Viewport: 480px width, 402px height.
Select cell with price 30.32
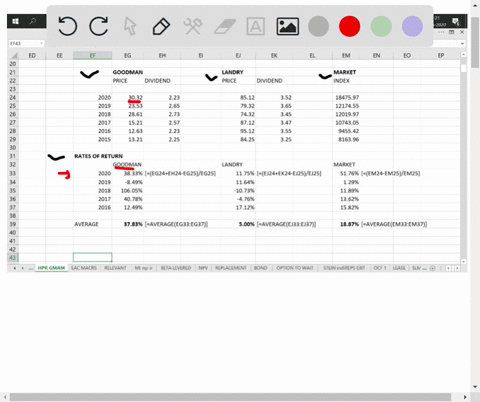coord(128,98)
